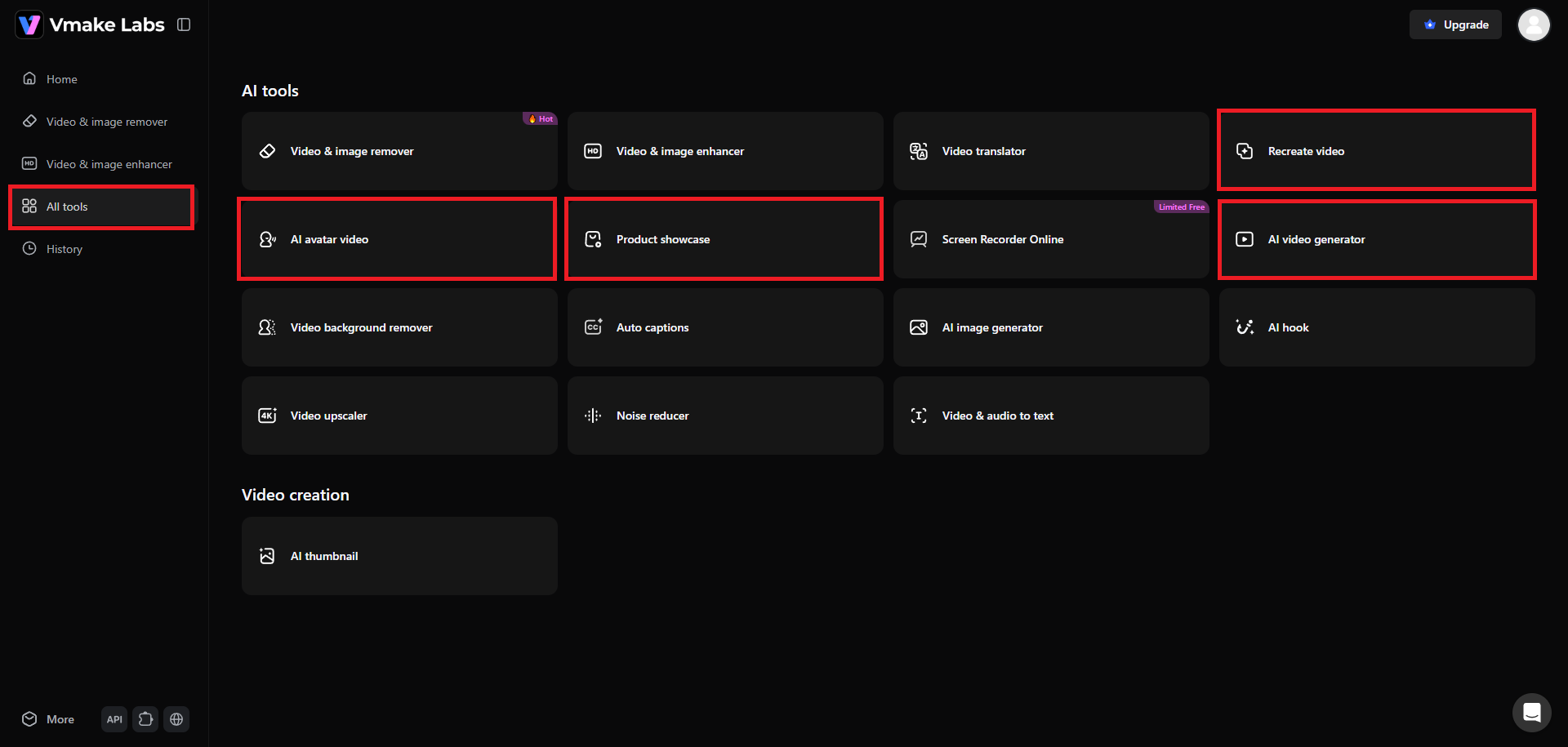Click the Vmake Labs title text
This screenshot has width=1568, height=747.
(x=107, y=24)
